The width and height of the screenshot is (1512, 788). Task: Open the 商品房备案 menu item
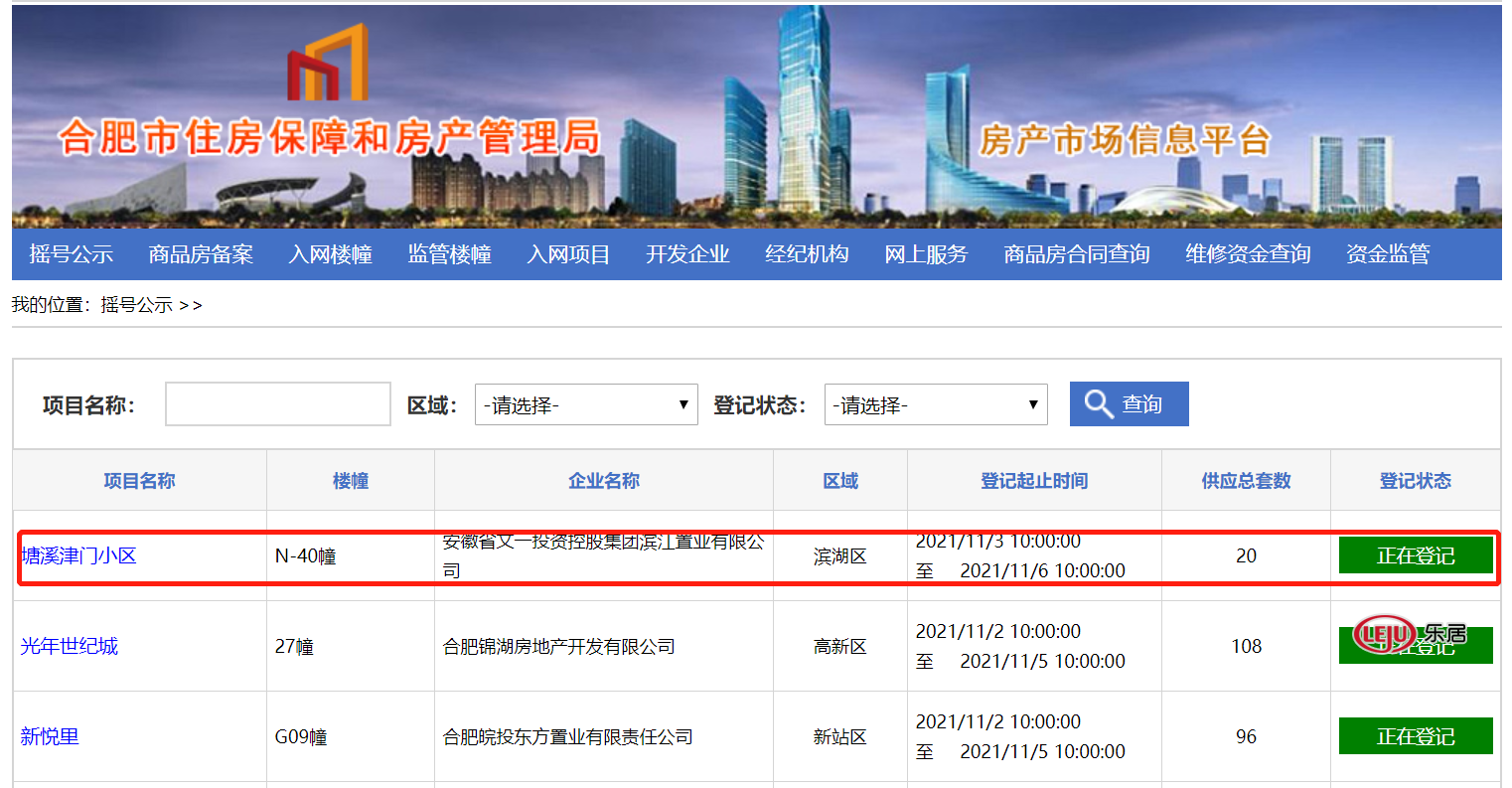201,254
